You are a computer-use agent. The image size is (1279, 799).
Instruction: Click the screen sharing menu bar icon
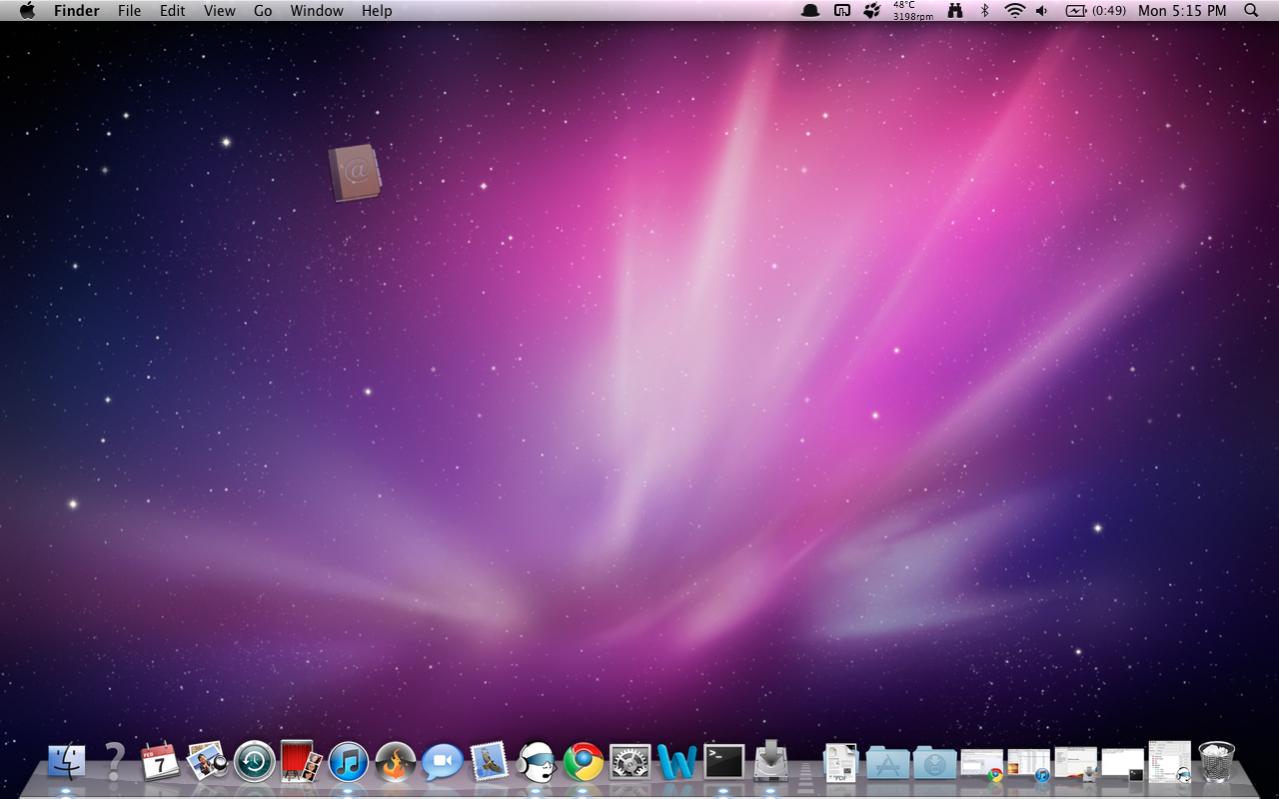842,10
